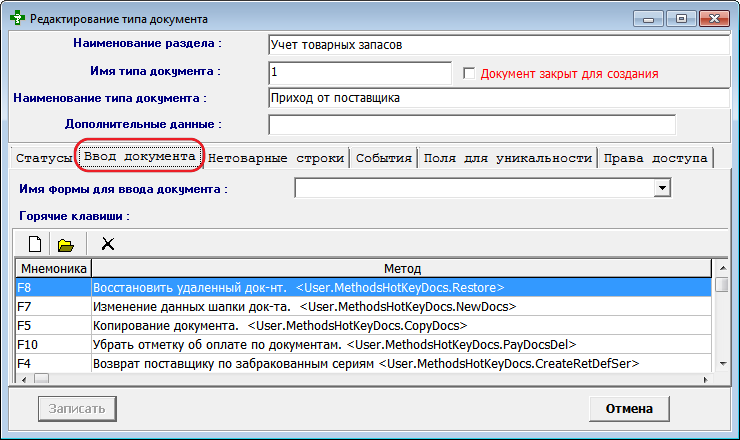The image size is (740, 440).
Task: Go to the Права доступа tab
Action: [656, 158]
